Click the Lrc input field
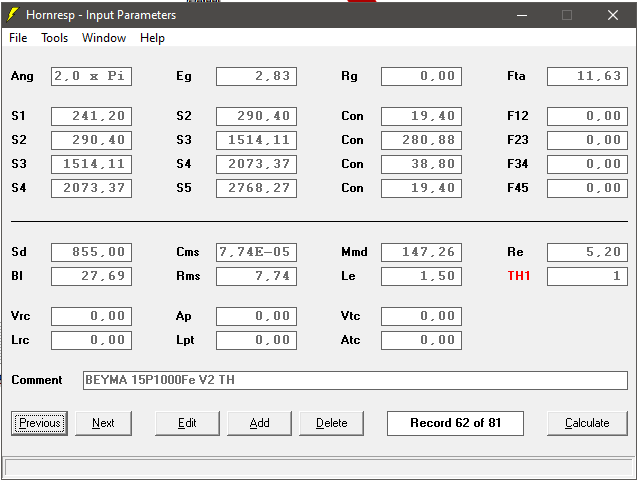639x480 pixels. [x=91, y=340]
